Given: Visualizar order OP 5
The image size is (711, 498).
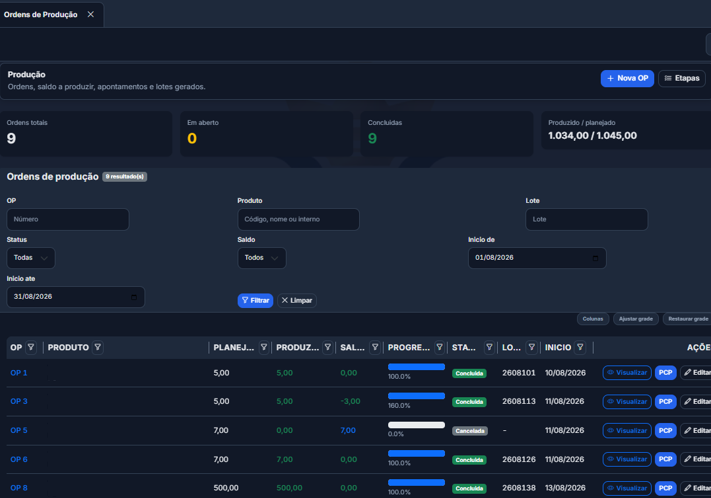Looking at the screenshot, I should tap(627, 430).
